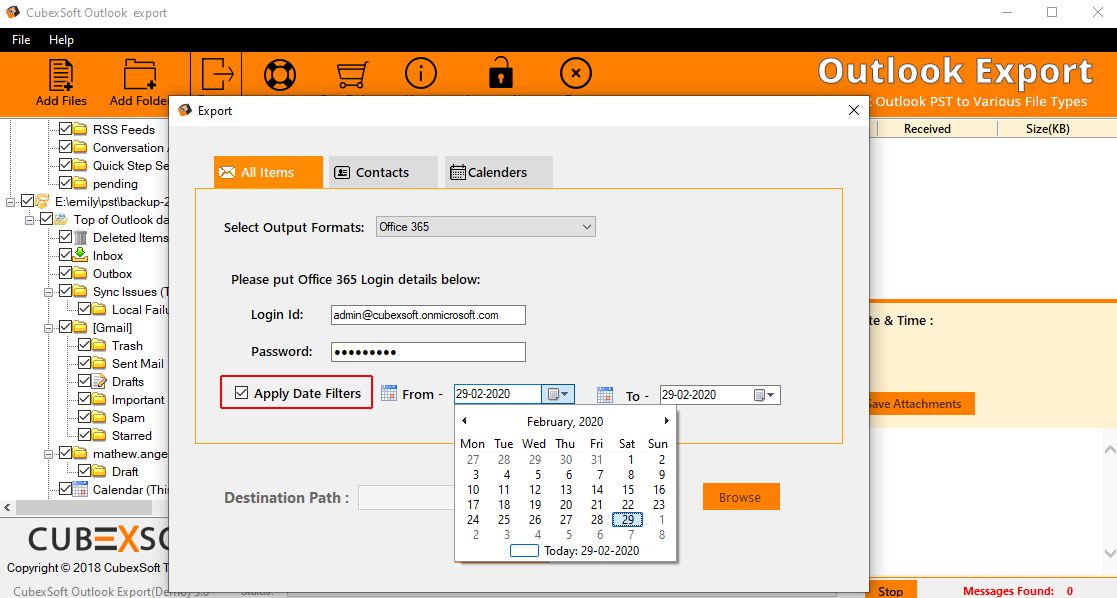Click the Login Id input field

(428, 315)
